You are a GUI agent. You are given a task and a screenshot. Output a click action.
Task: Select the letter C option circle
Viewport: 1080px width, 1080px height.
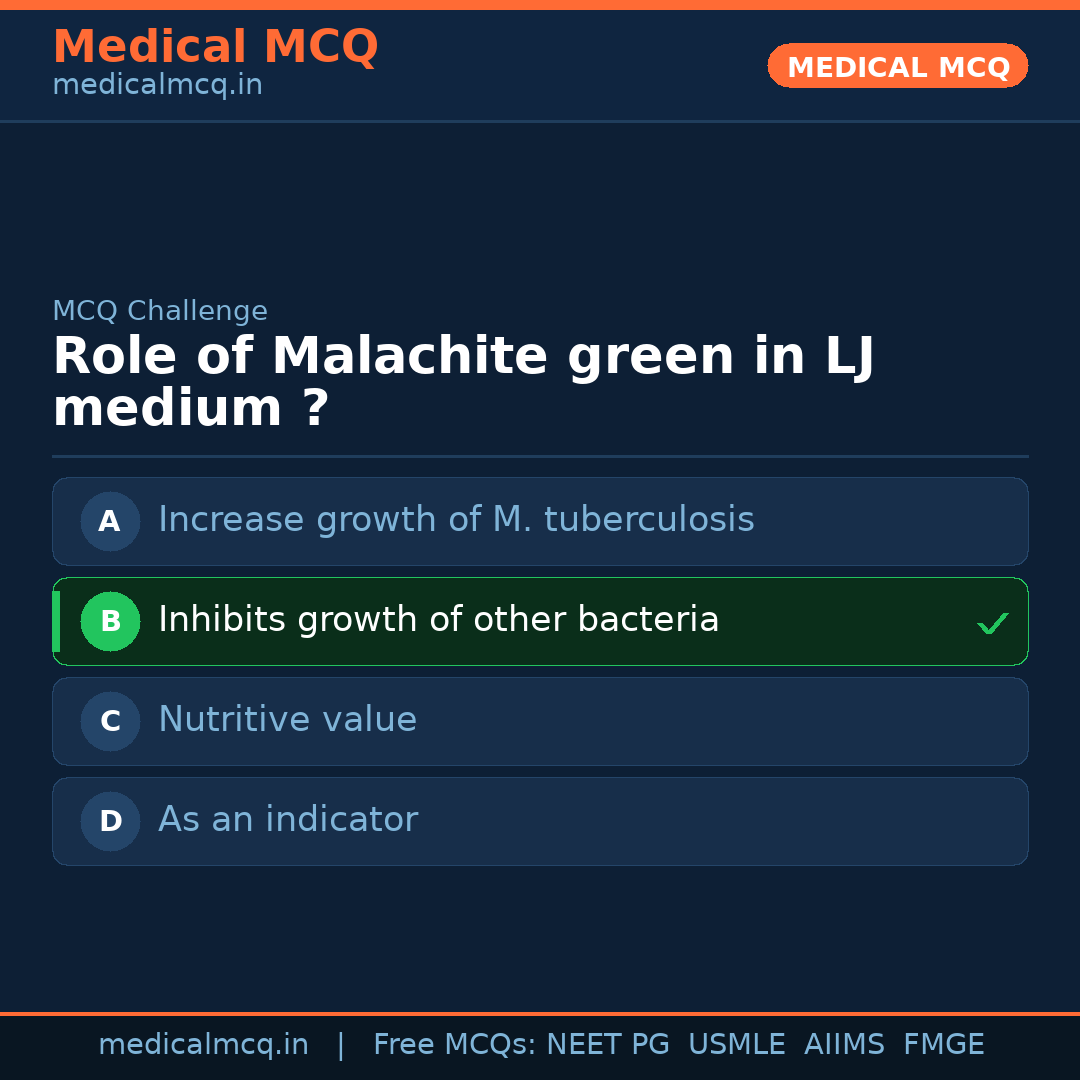pos(110,721)
